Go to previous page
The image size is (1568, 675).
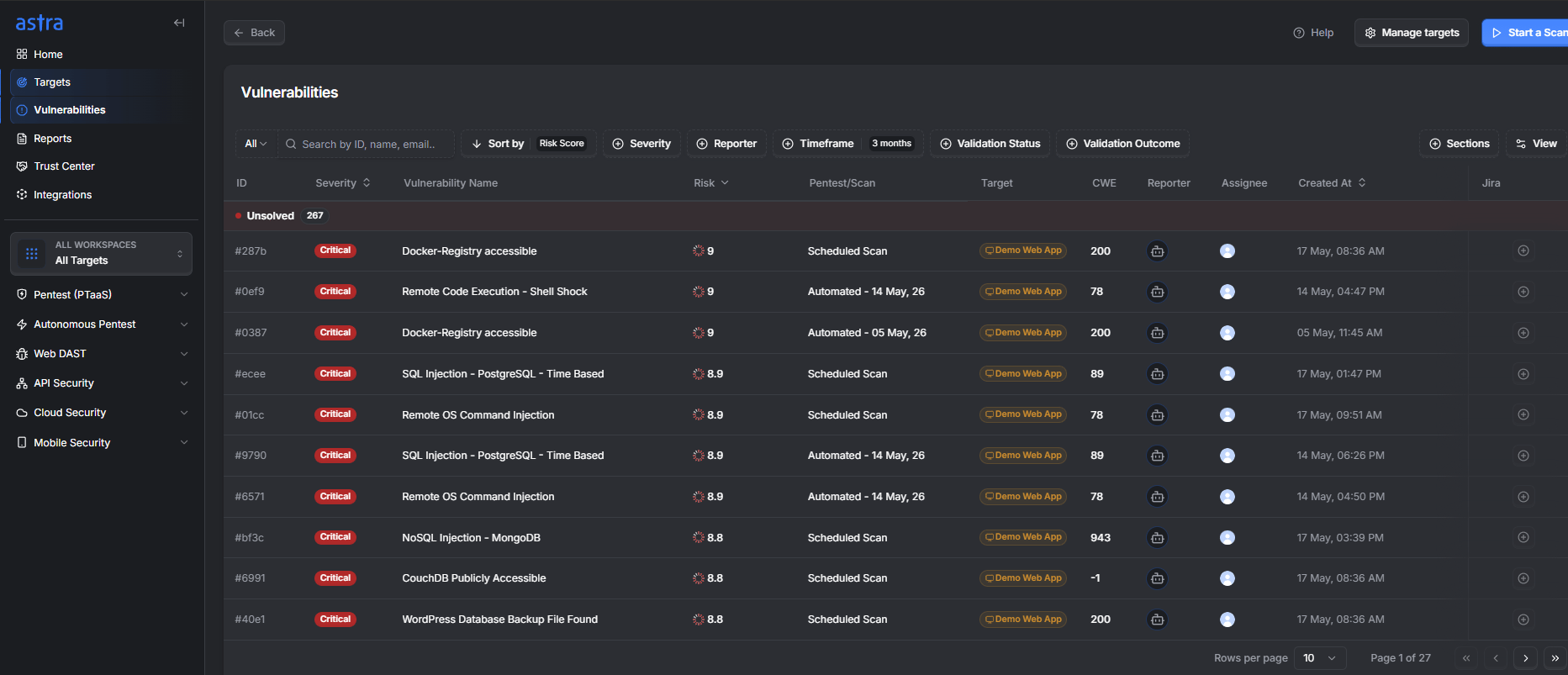point(1496,658)
